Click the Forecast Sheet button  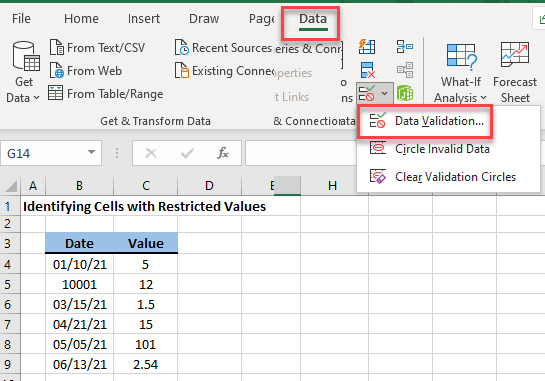pyautogui.click(x=515, y=73)
